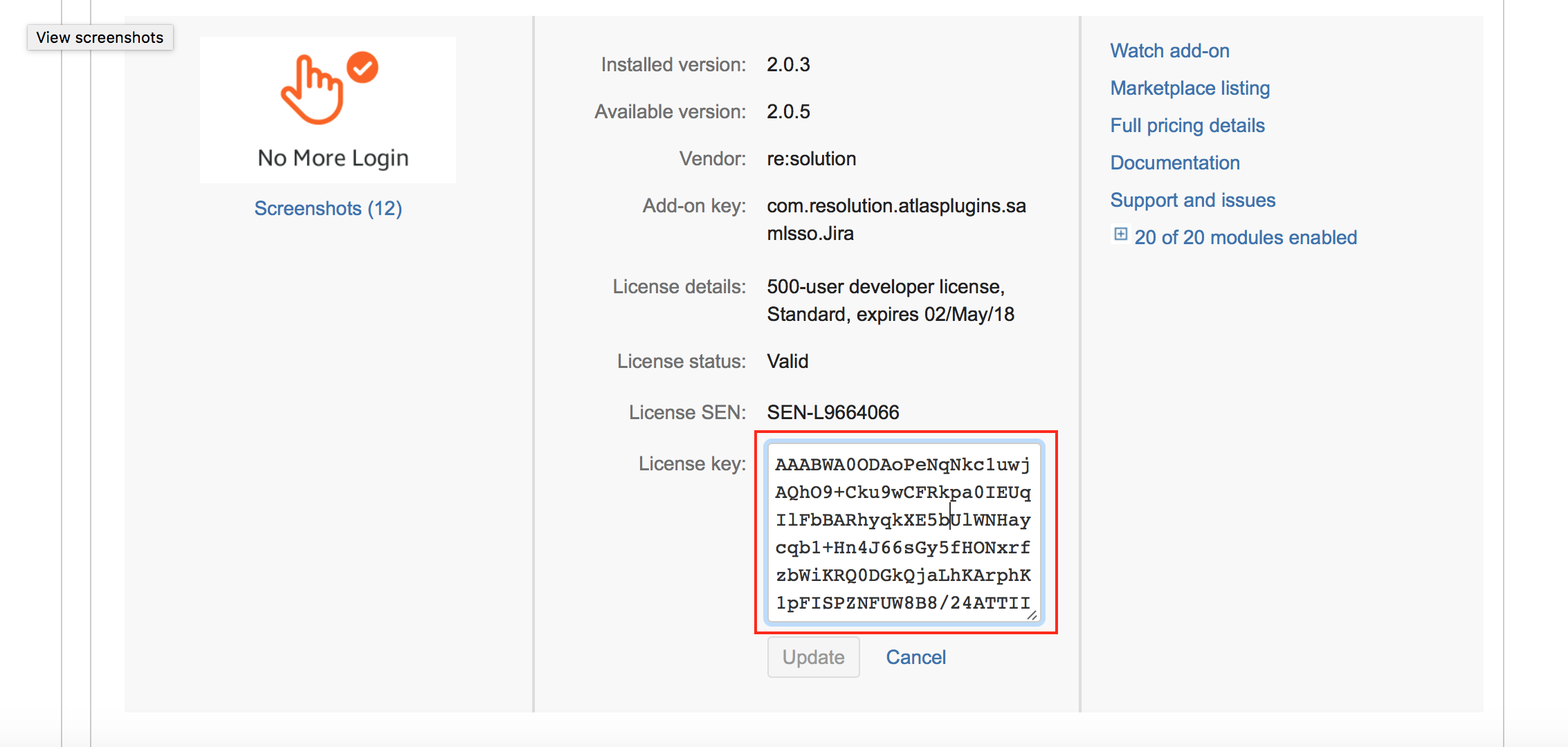
Task: Click the SEN-L9664066 license SEN value
Action: tap(832, 412)
